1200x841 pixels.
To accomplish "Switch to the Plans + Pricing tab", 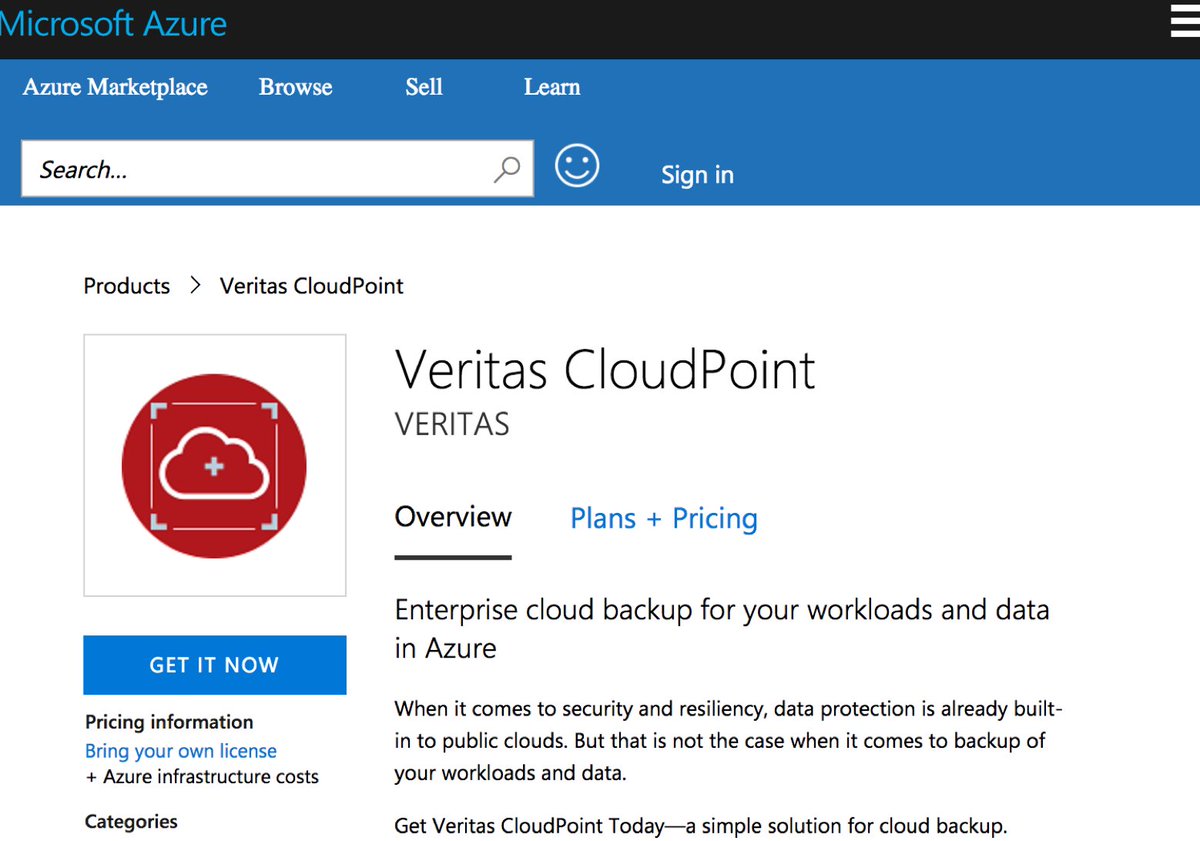I will coord(663,518).
